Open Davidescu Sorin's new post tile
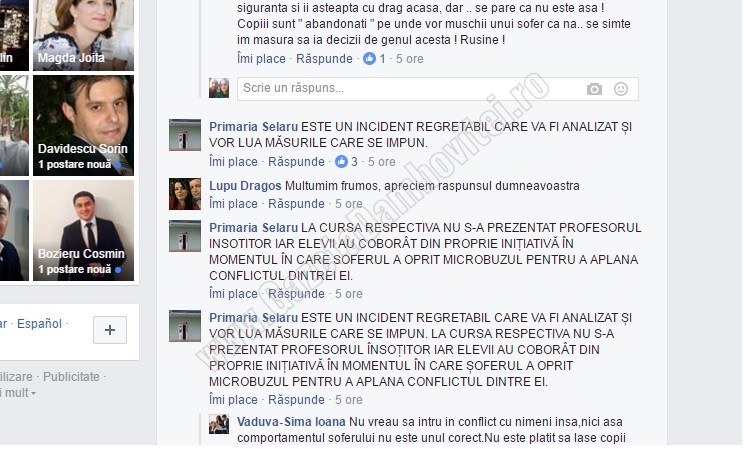The height and width of the screenshot is (449, 744). [x=84, y=126]
